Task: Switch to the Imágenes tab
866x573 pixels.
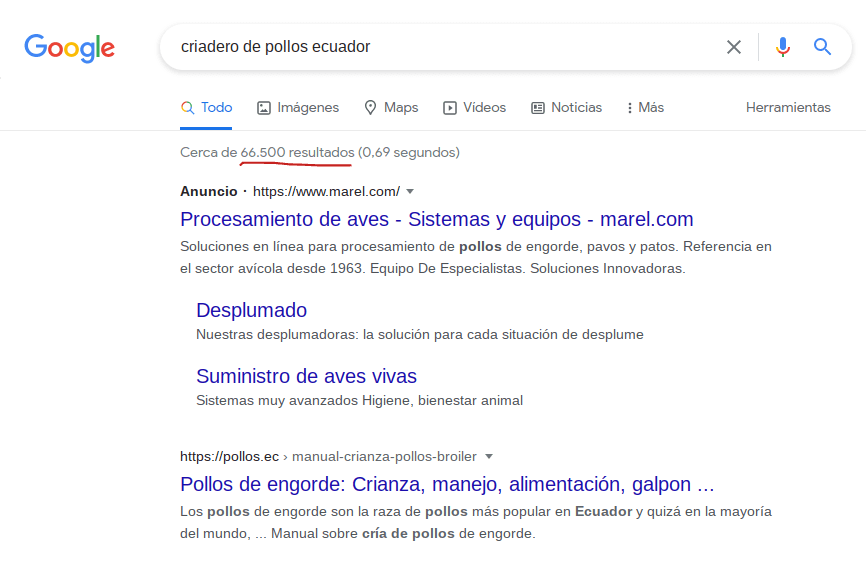Action: (x=298, y=107)
